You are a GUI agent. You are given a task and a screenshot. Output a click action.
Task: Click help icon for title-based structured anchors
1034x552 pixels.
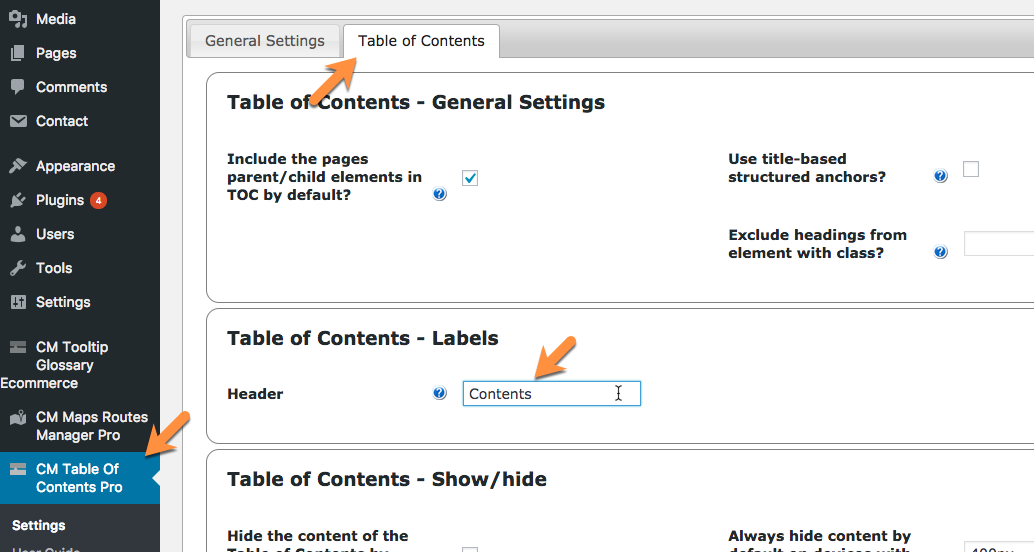click(941, 176)
